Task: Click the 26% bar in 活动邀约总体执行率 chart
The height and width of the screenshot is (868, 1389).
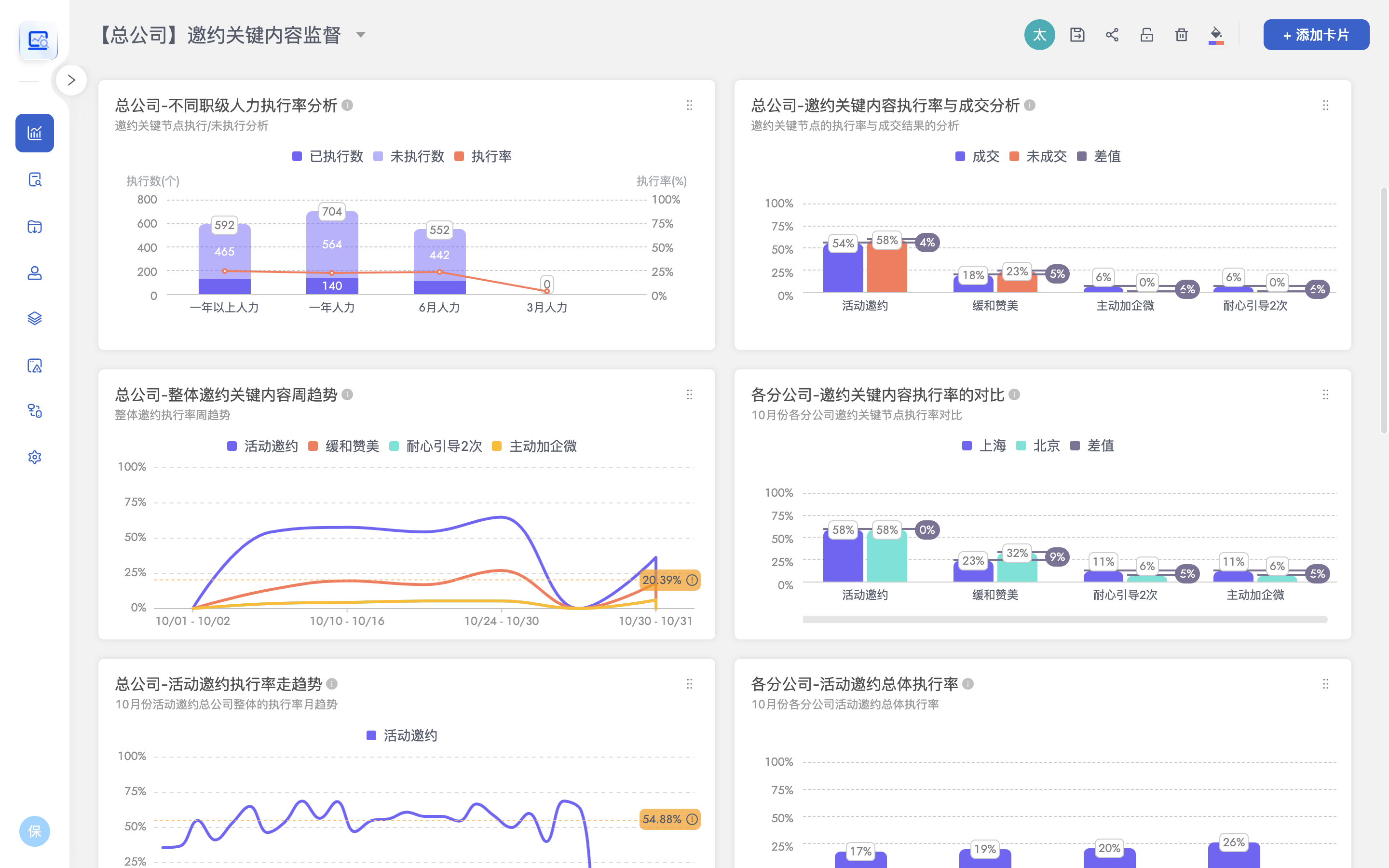Action: pyautogui.click(x=1233, y=855)
